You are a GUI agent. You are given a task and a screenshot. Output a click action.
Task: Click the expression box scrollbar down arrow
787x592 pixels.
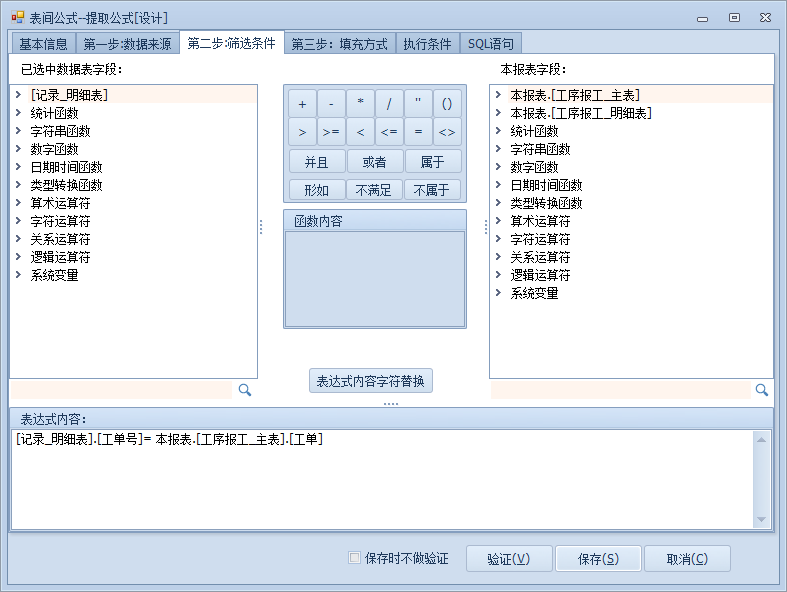[762, 519]
